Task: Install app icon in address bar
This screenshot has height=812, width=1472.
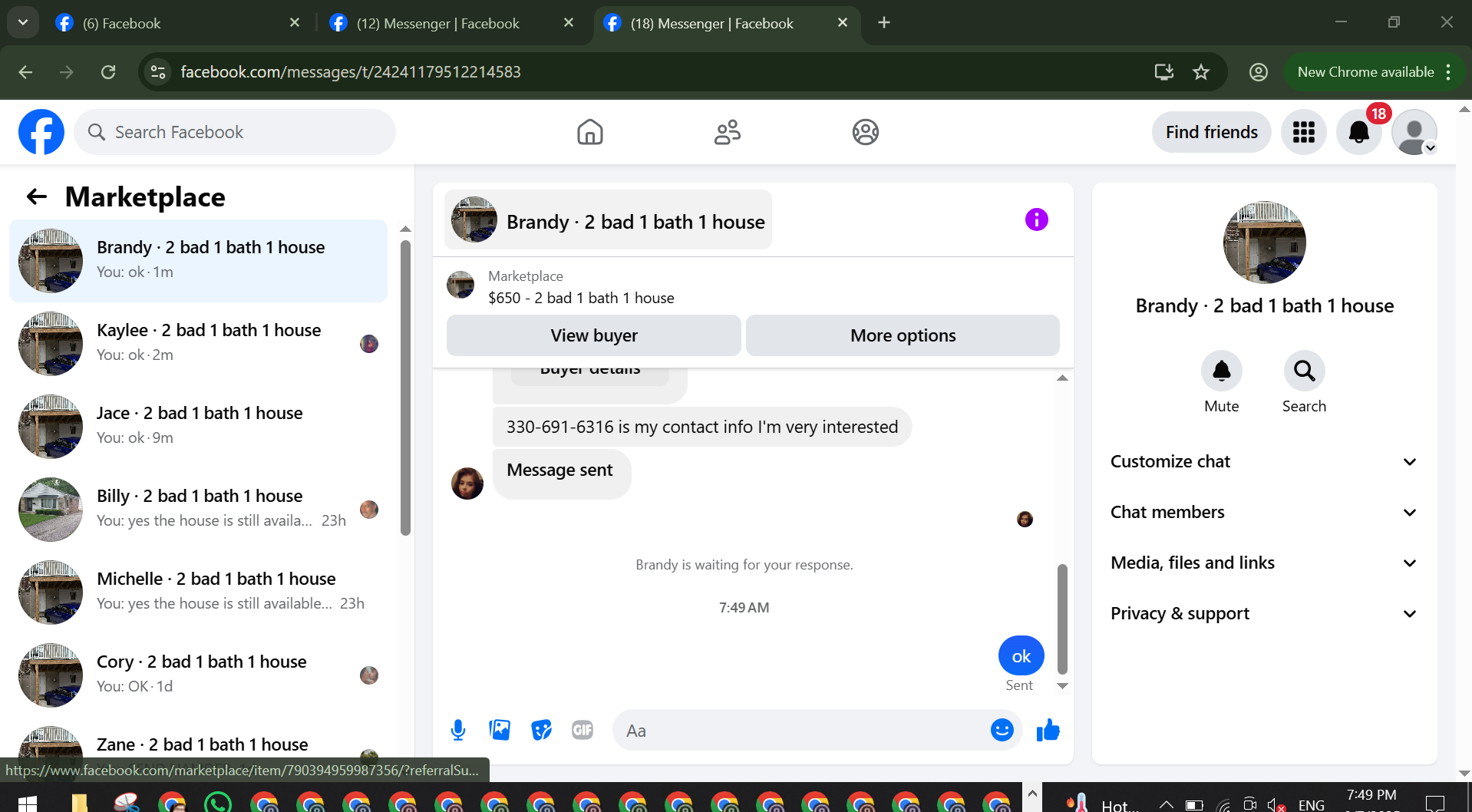Action: pos(1164,72)
